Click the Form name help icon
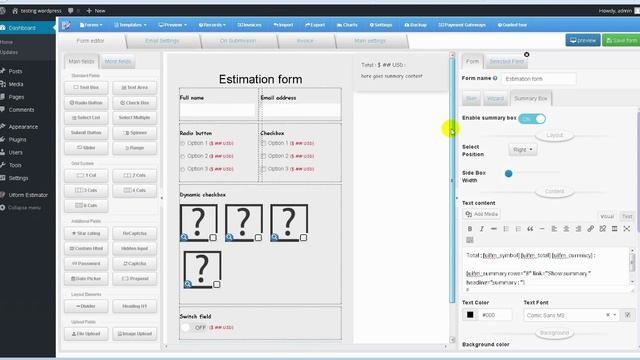This screenshot has width=640, height=360. [495, 78]
